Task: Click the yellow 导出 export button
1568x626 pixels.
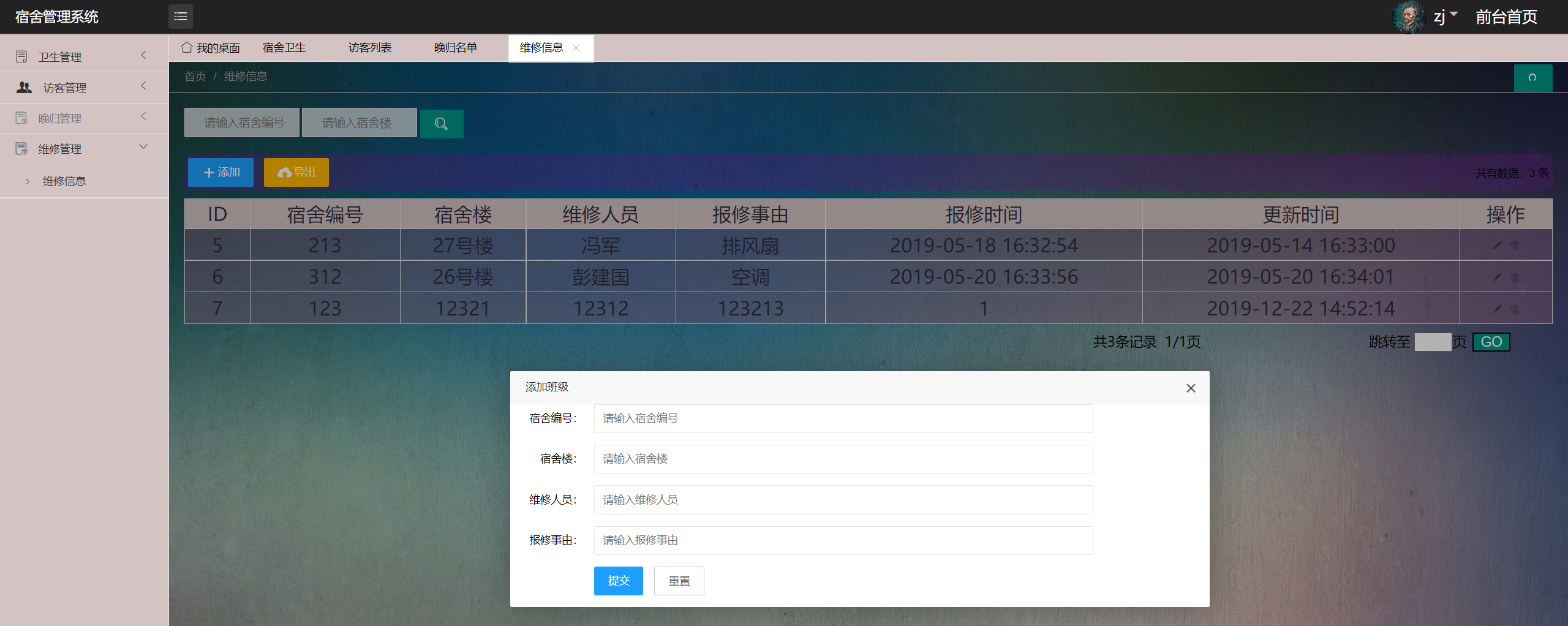Action: (296, 172)
